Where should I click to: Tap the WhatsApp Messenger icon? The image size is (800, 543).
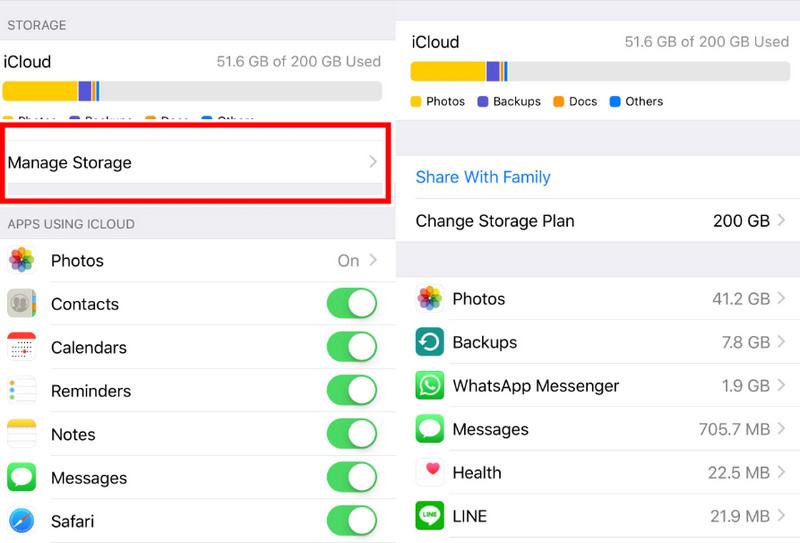(430, 386)
